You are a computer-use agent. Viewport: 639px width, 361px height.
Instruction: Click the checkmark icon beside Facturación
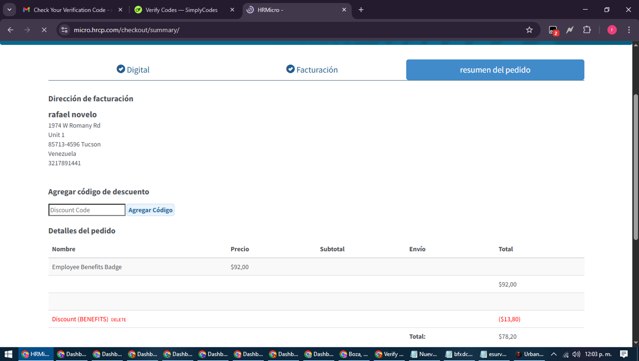point(290,69)
